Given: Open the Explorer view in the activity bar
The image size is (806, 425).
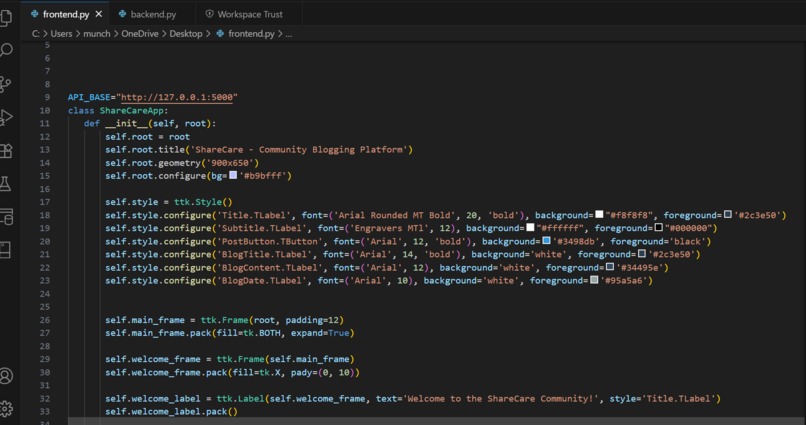Looking at the screenshot, I should tap(6, 16).
